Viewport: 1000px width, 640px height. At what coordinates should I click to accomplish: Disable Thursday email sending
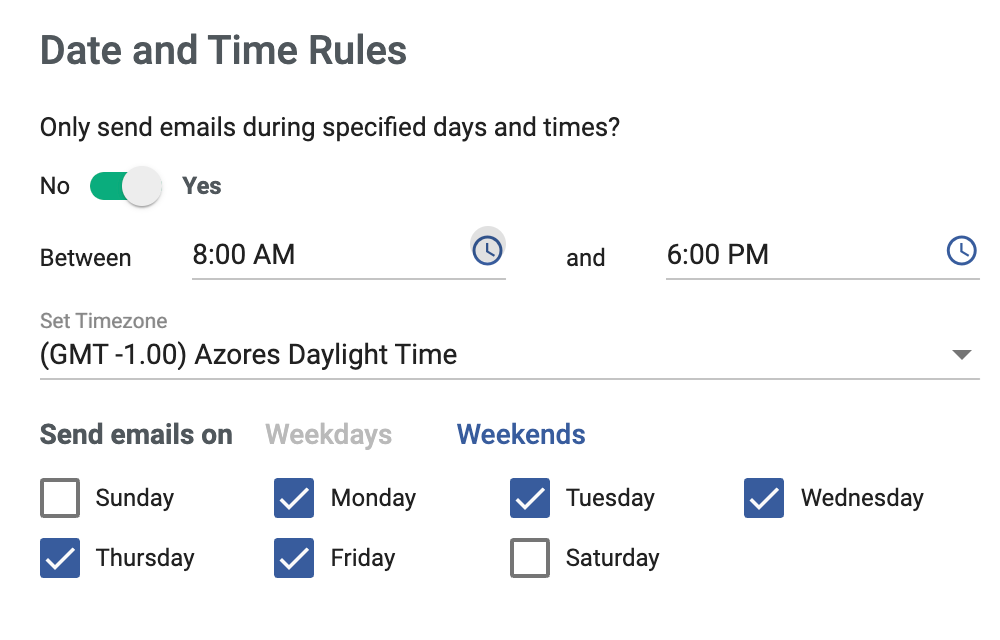point(60,558)
